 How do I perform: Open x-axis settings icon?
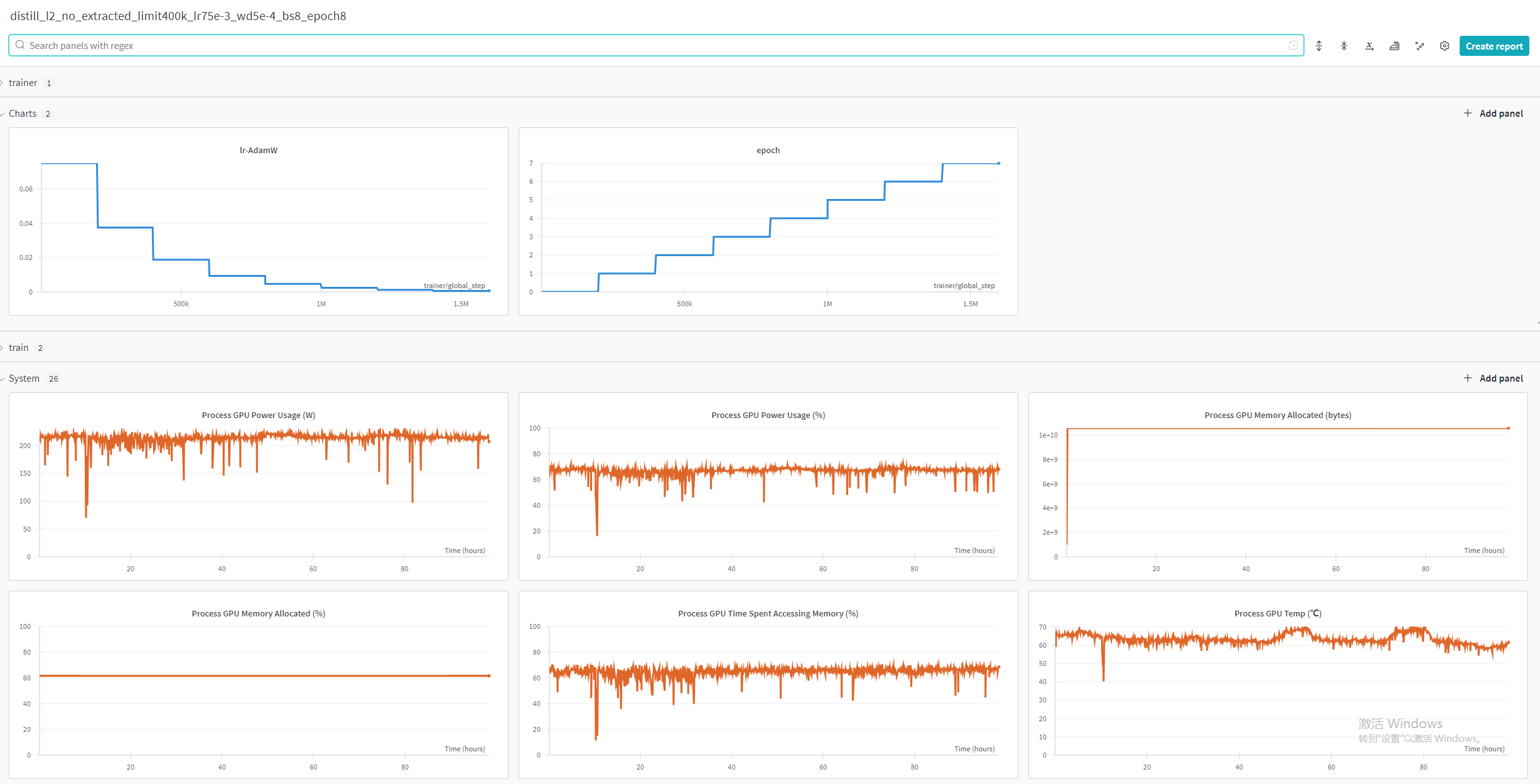tap(1369, 46)
